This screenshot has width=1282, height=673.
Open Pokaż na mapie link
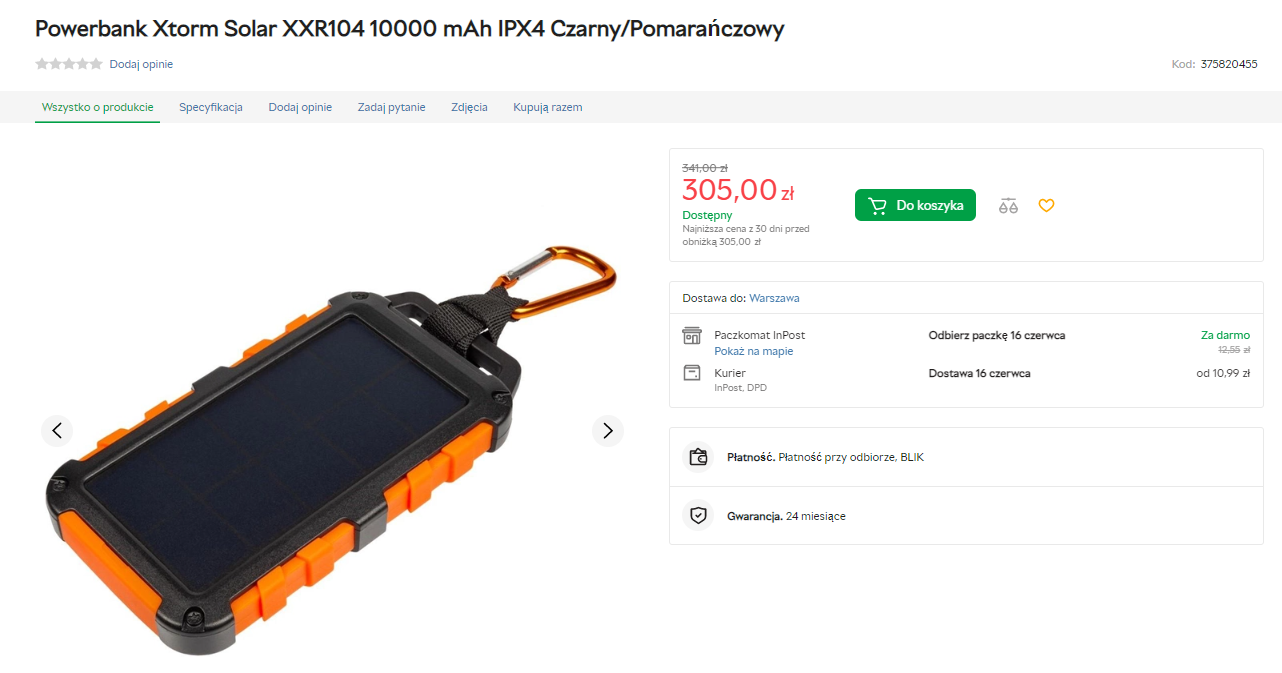pos(753,351)
